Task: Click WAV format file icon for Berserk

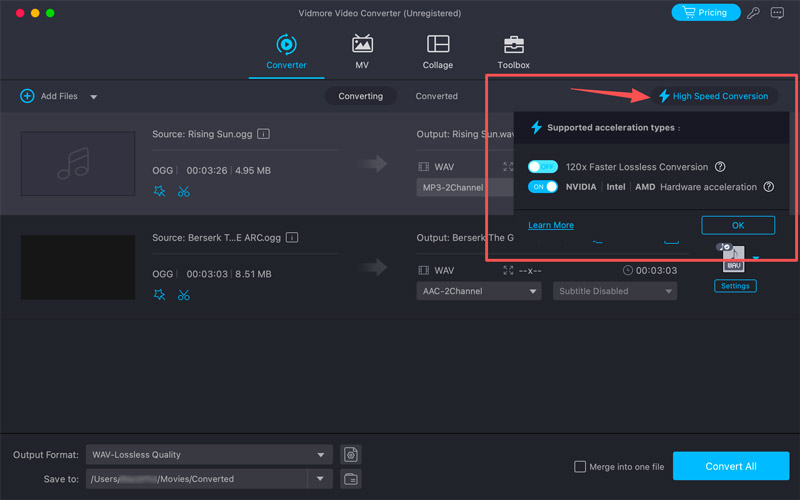Action: 733,259
